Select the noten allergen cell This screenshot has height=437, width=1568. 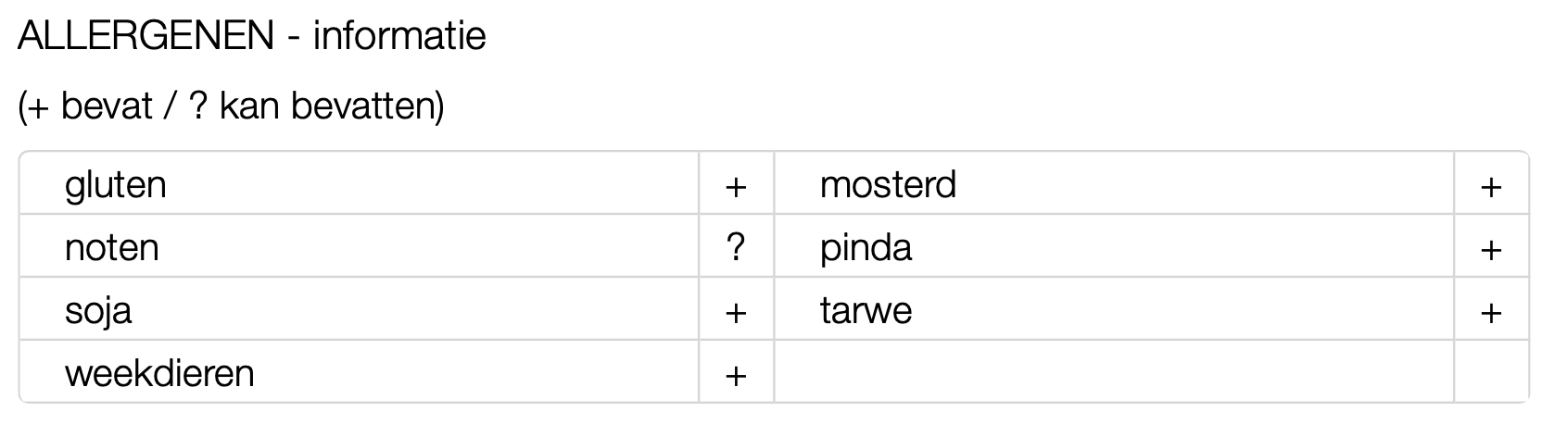pos(359,246)
